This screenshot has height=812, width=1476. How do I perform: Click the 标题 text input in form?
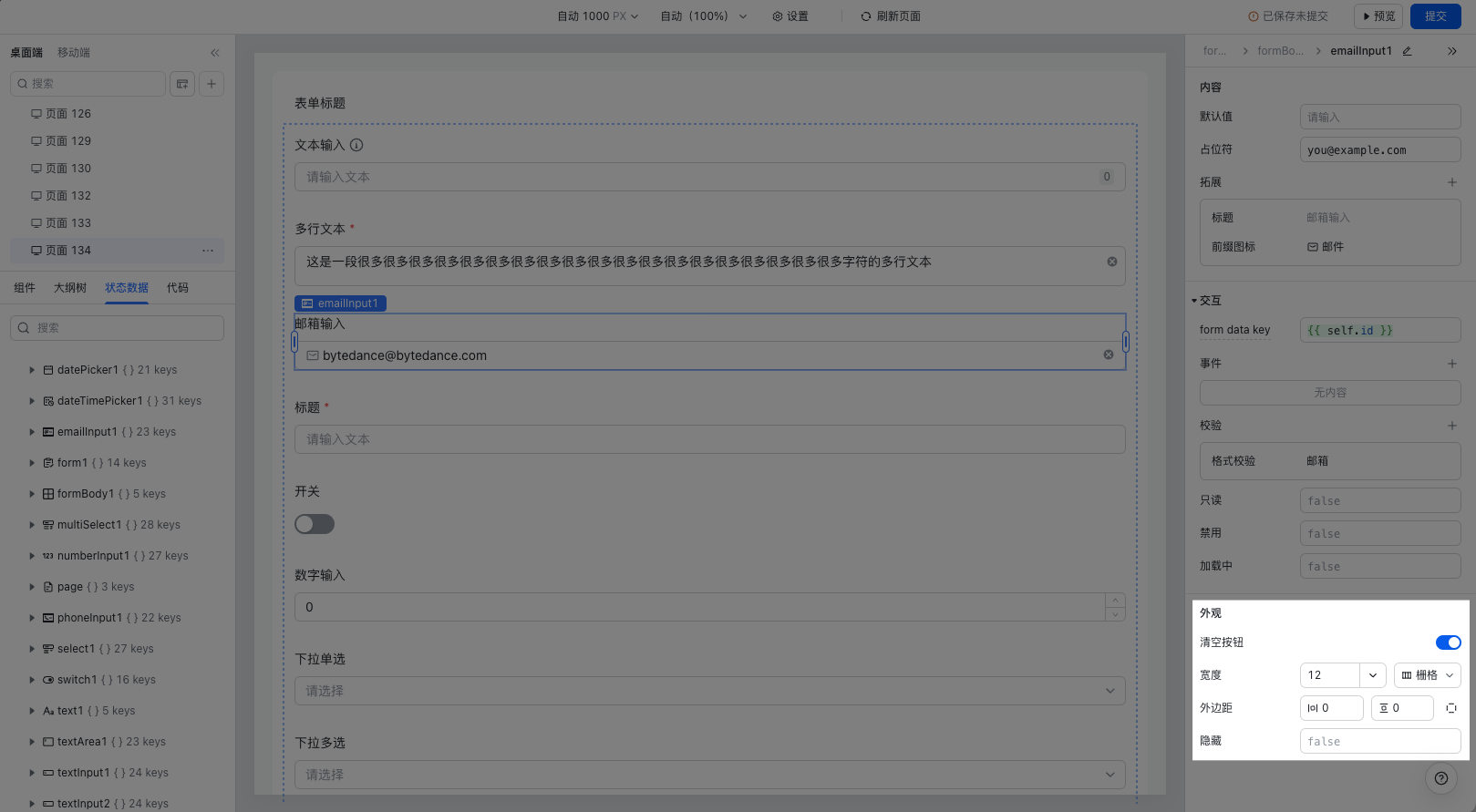(709, 439)
